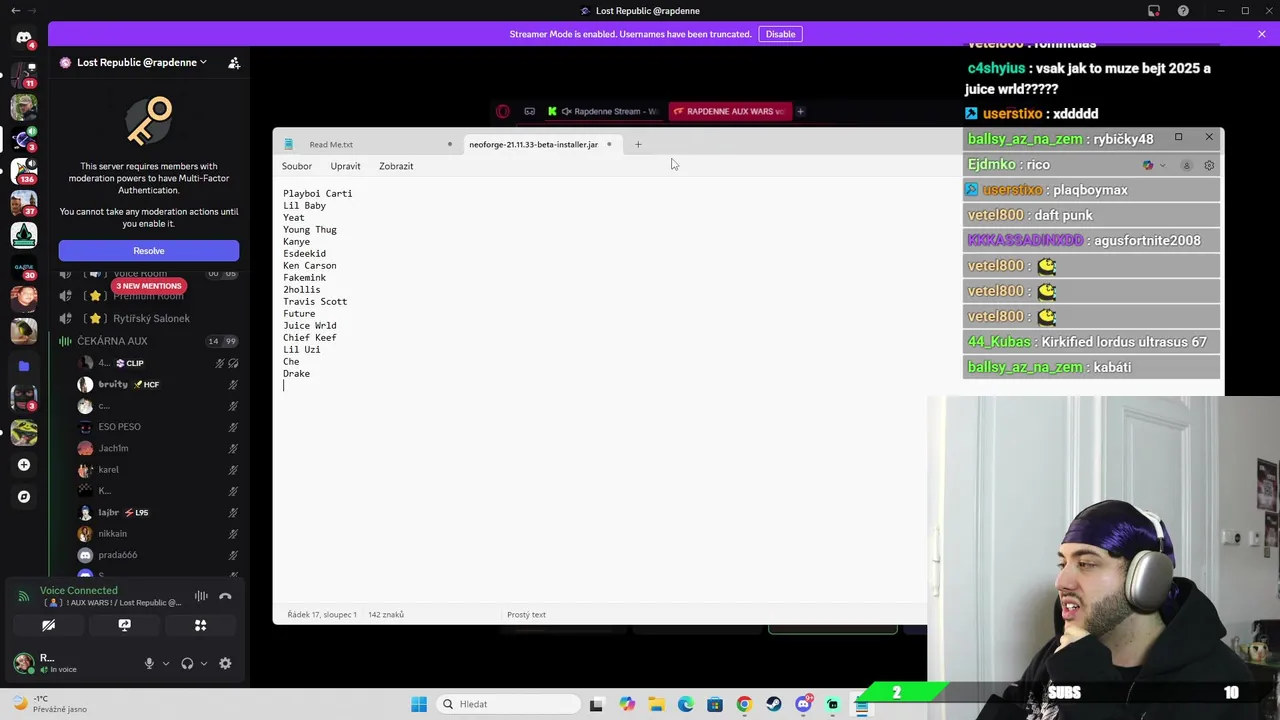
Task: Click the line Juice Wrld in Notepad
Action: click(x=309, y=325)
